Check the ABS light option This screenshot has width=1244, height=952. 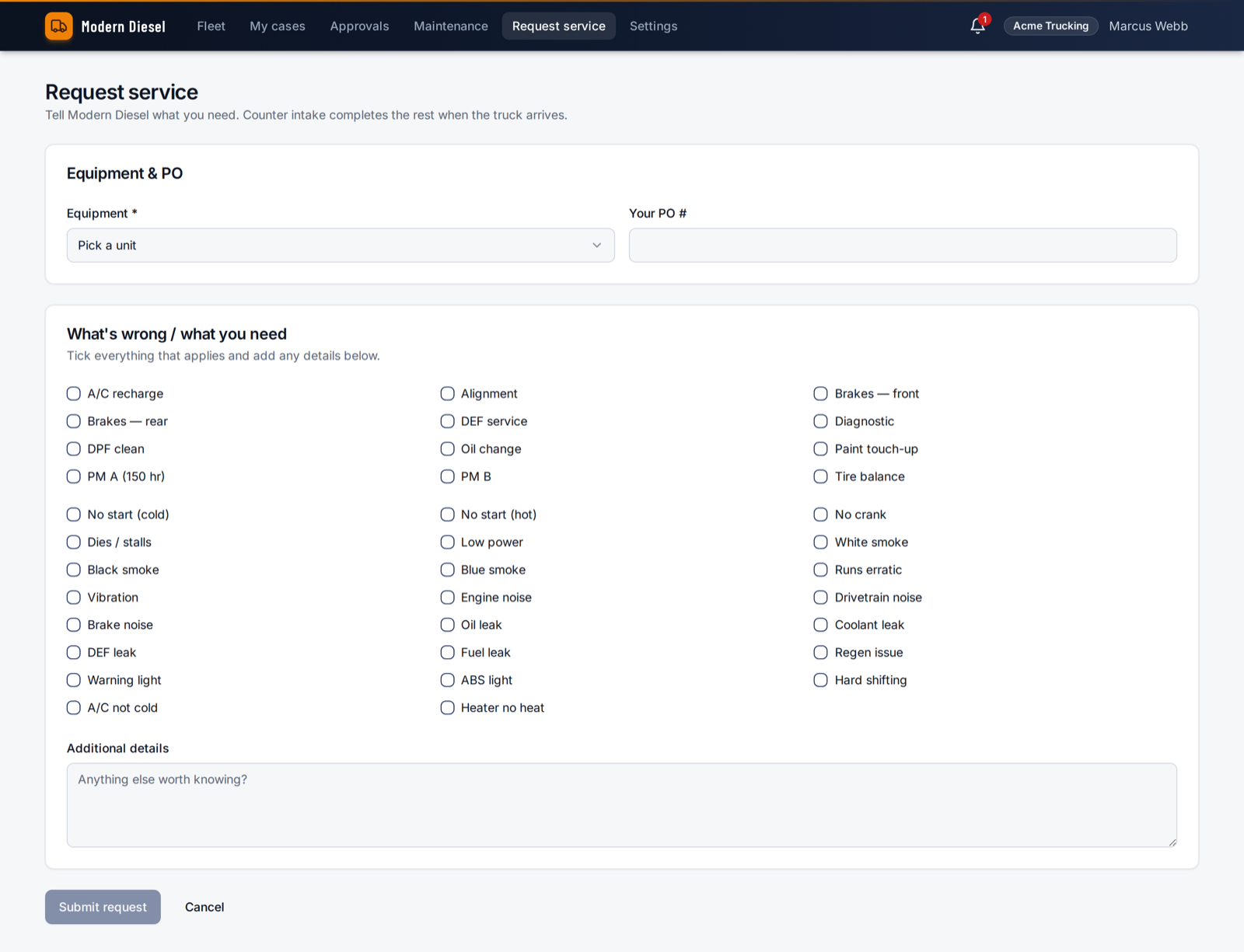447,680
